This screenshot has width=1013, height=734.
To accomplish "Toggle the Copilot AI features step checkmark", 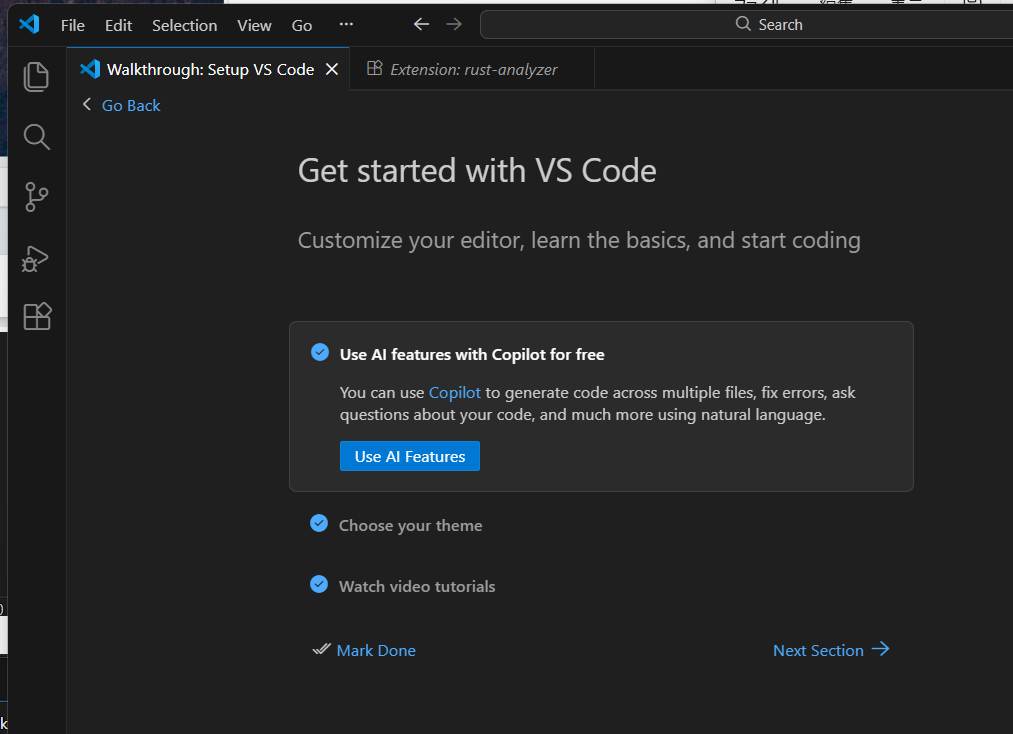I will click(x=320, y=352).
